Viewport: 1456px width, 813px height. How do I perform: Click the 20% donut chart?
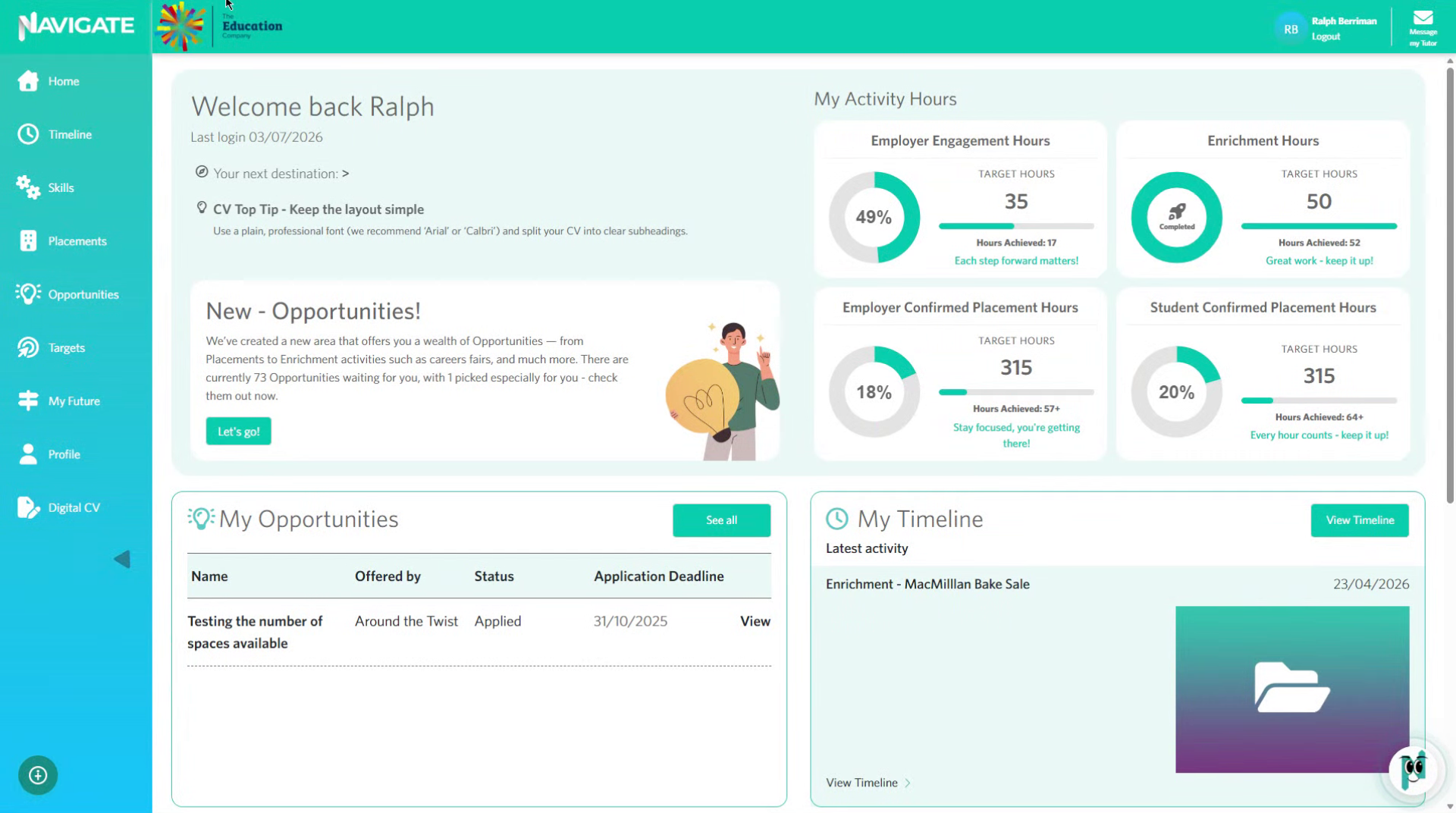click(x=1176, y=392)
